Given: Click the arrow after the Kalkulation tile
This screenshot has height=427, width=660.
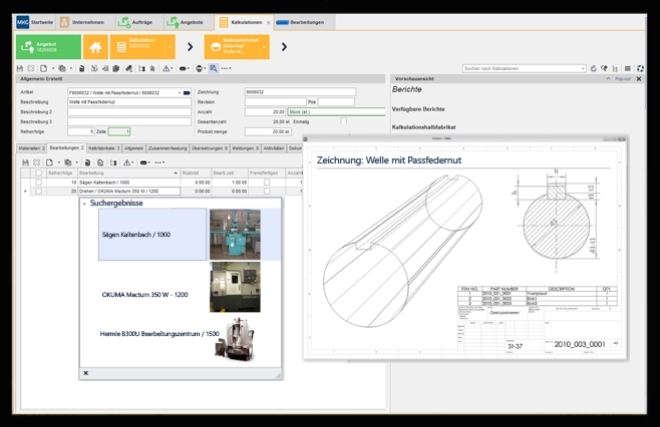Looking at the screenshot, I should point(189,46).
